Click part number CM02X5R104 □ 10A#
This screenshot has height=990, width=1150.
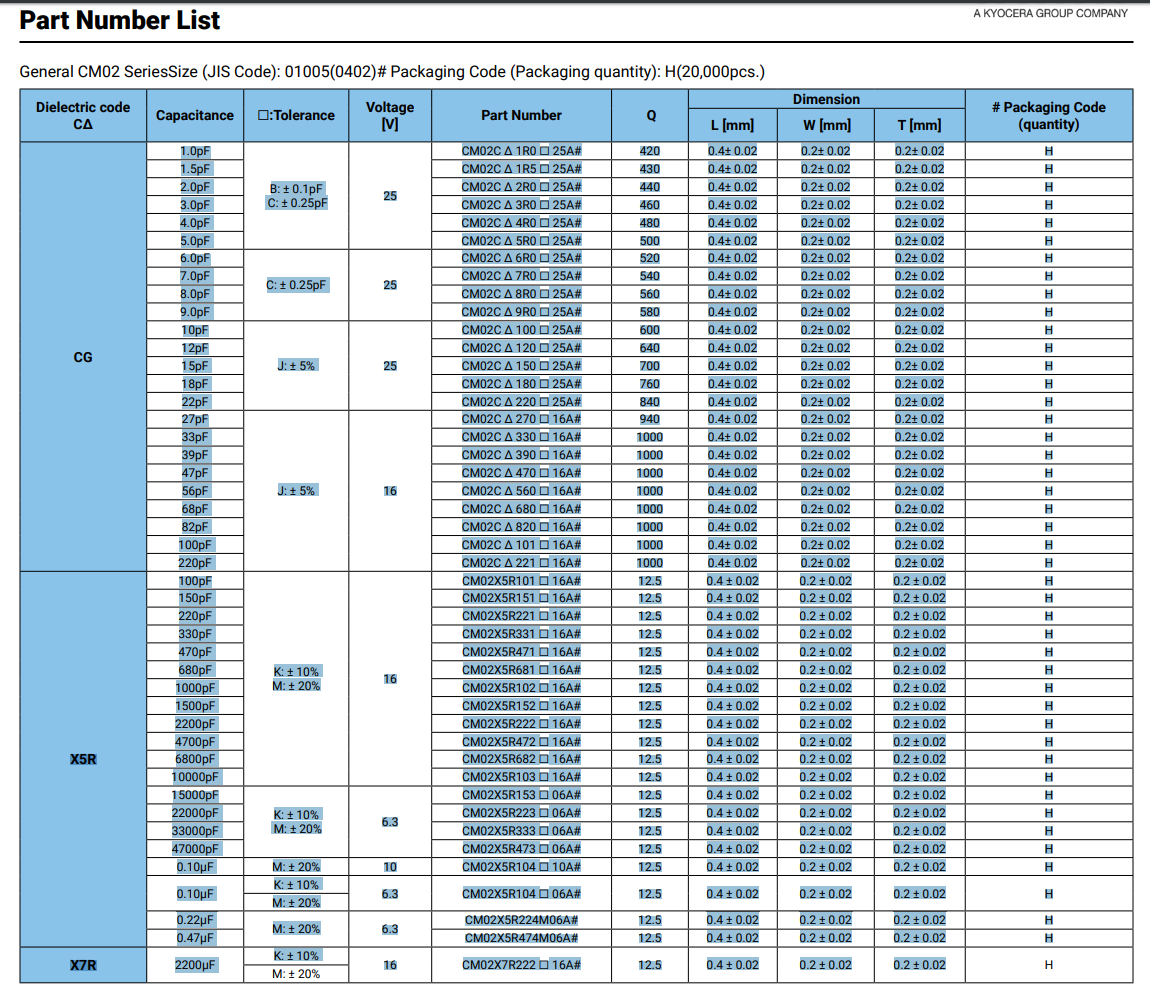(x=521, y=867)
